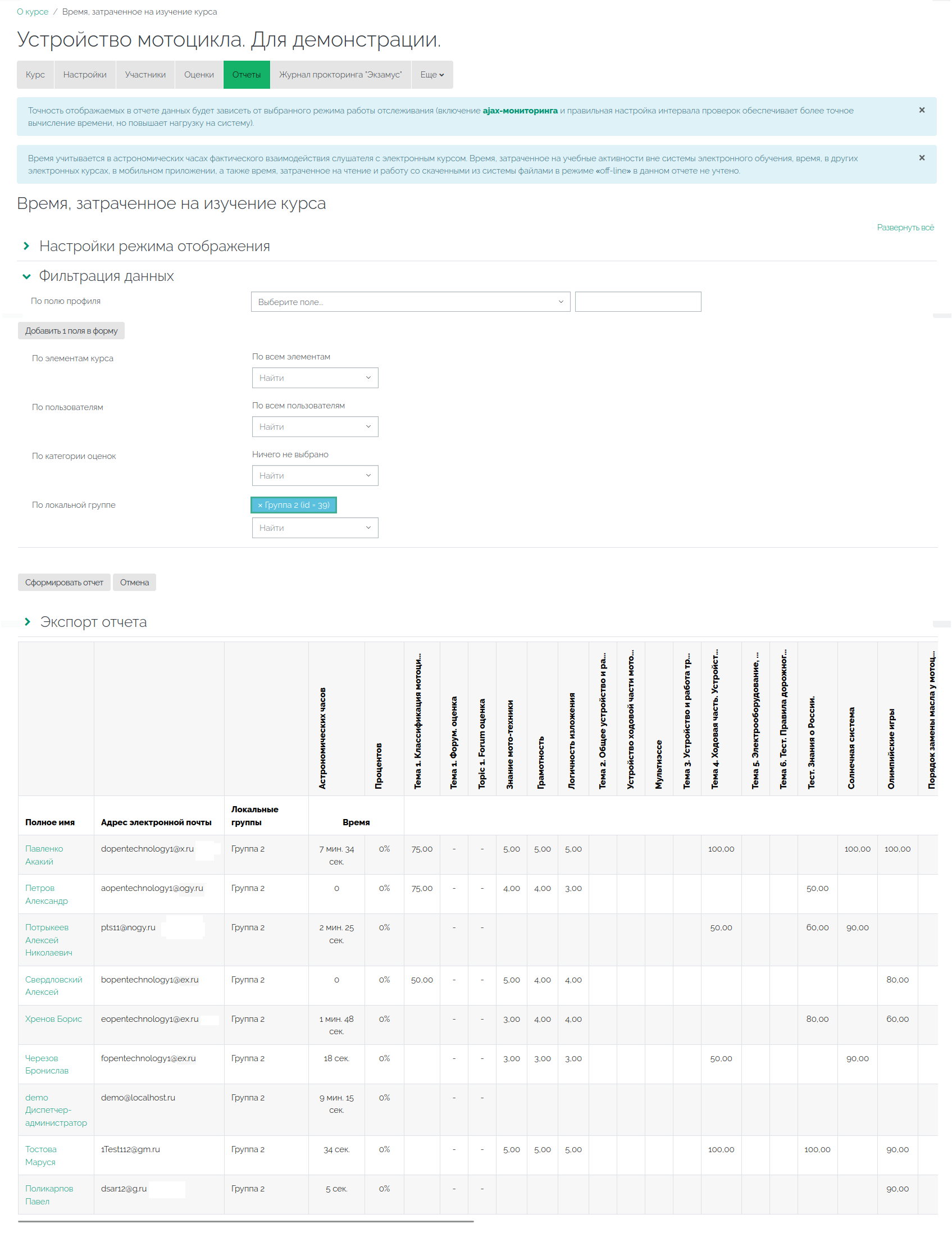Click the Сформировать отчет button
This screenshot has height=1237, width=952.
(x=64, y=582)
